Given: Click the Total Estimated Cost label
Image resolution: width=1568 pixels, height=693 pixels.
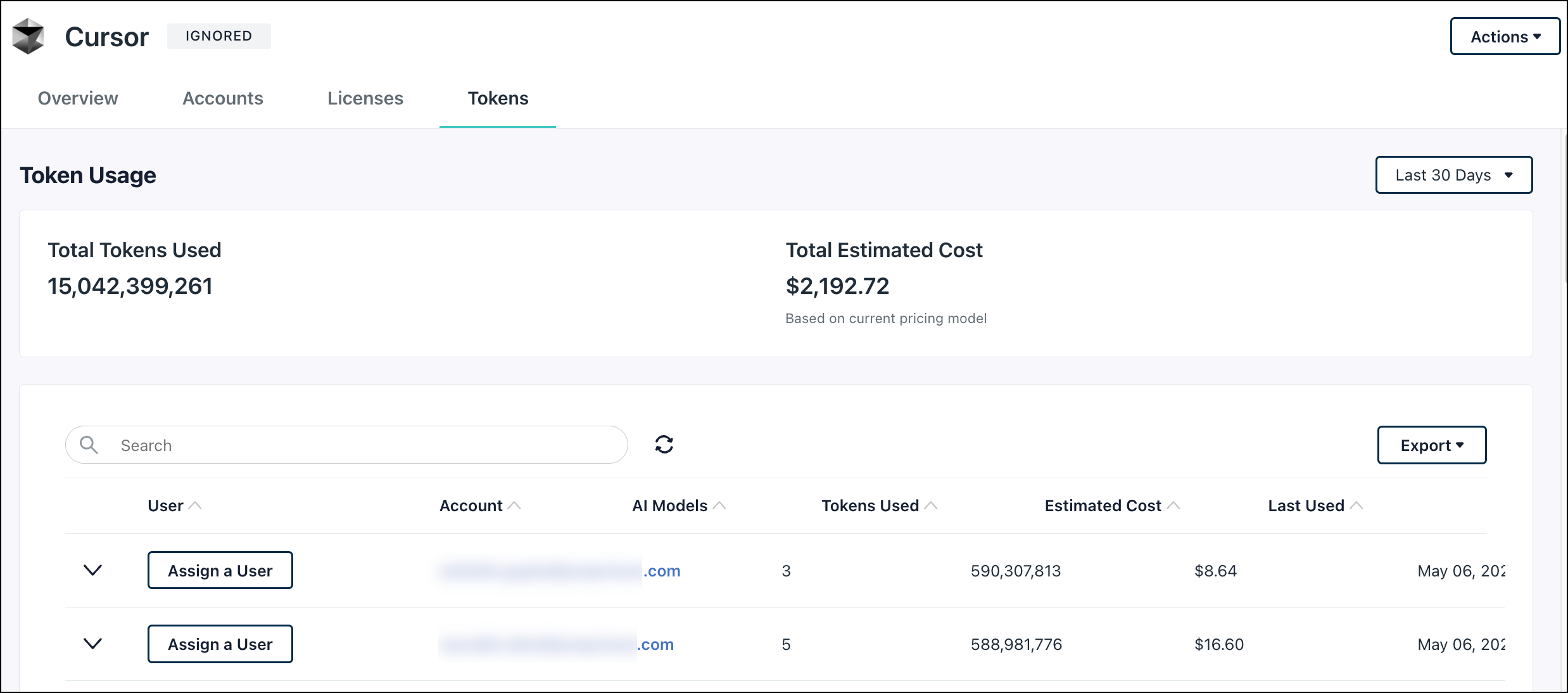Looking at the screenshot, I should [x=884, y=250].
